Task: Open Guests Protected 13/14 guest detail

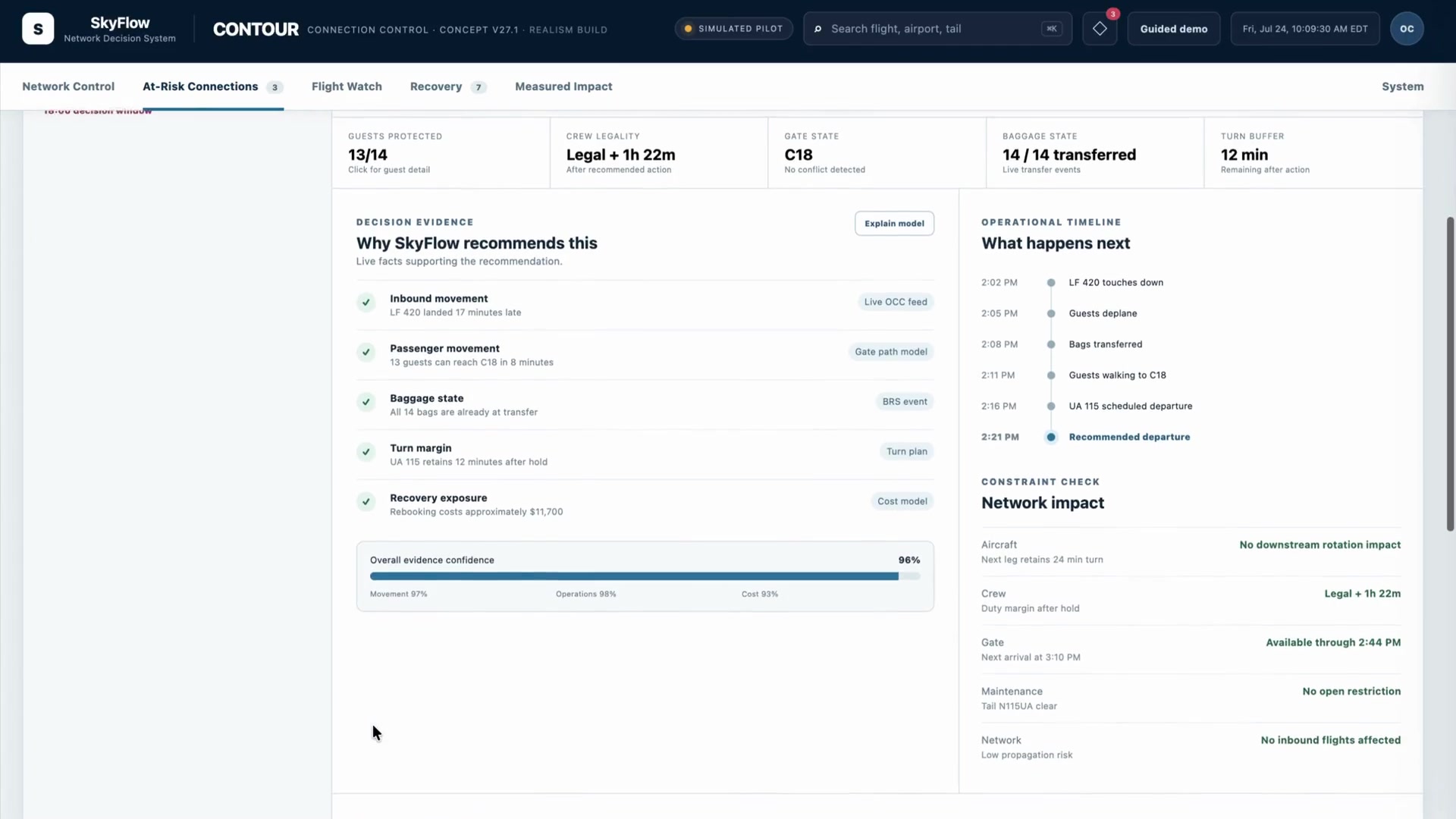Action: [441, 153]
